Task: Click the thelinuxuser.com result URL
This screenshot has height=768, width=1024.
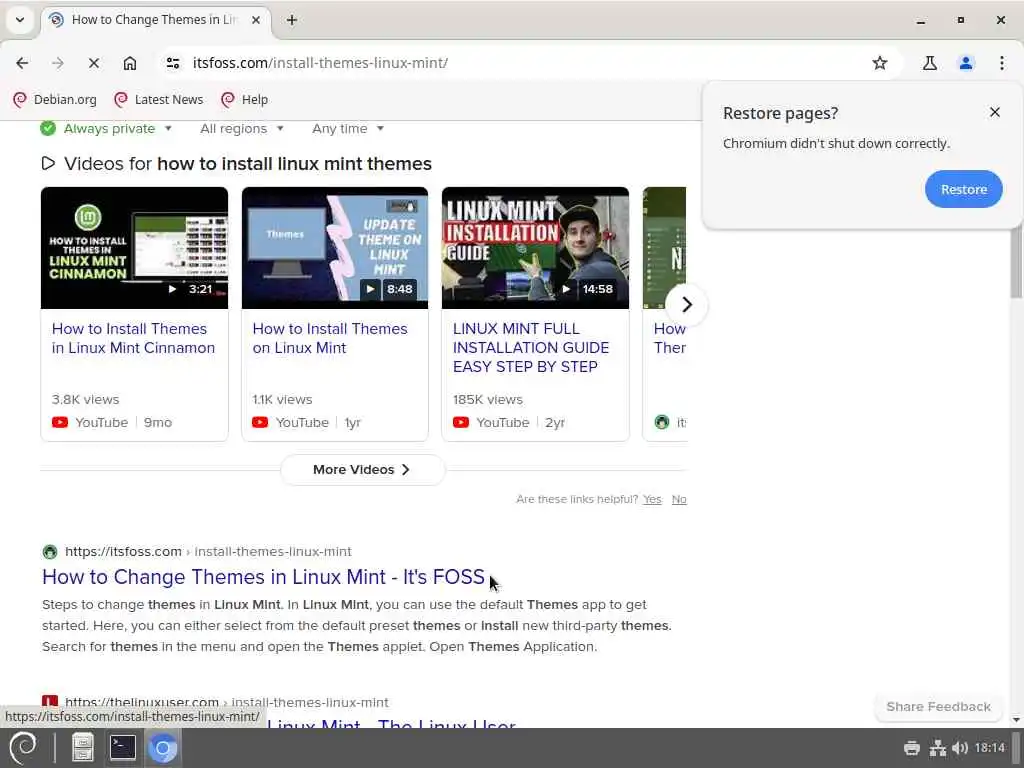Action: pos(227,703)
